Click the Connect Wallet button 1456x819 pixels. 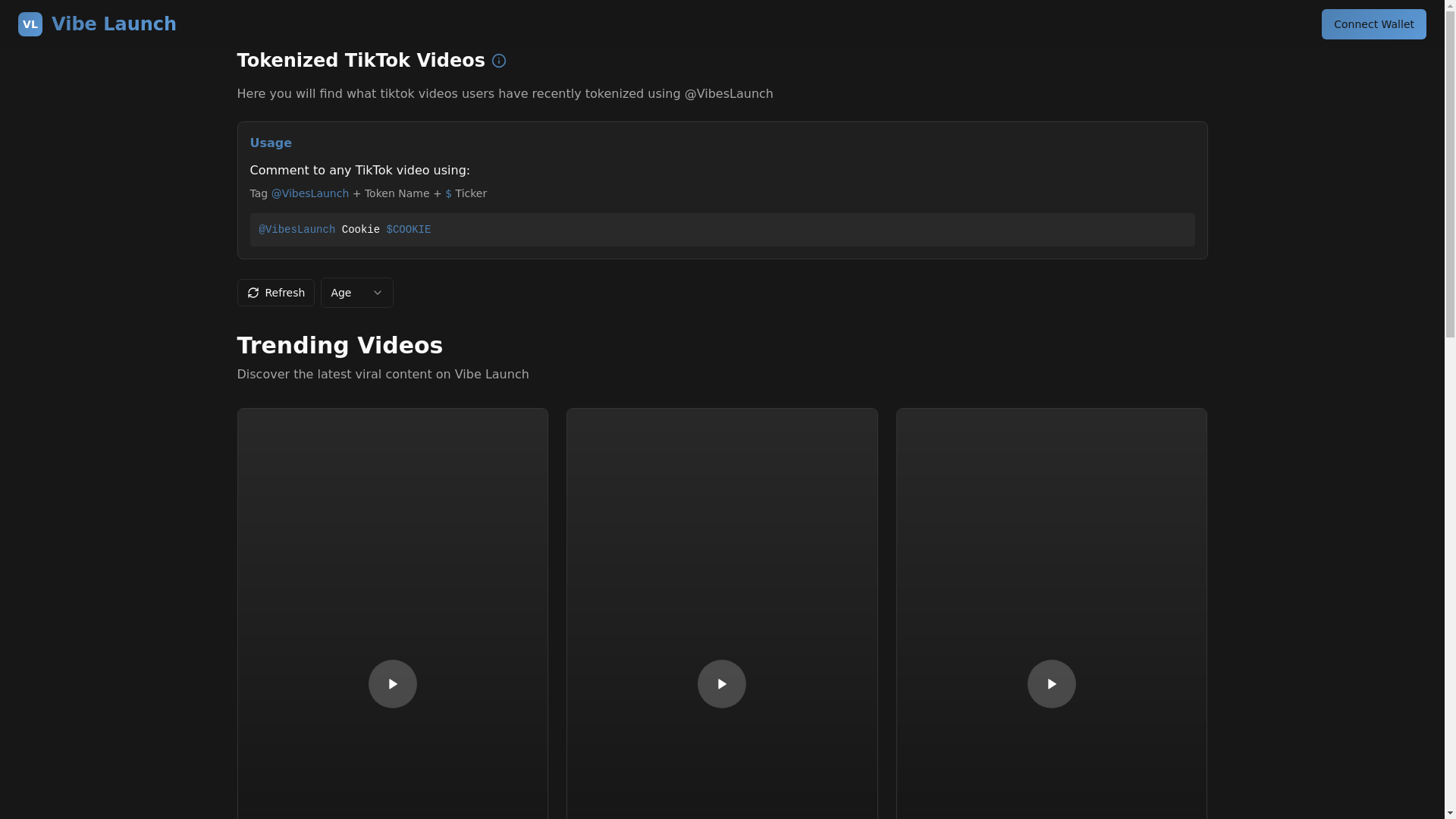[x=1373, y=24]
